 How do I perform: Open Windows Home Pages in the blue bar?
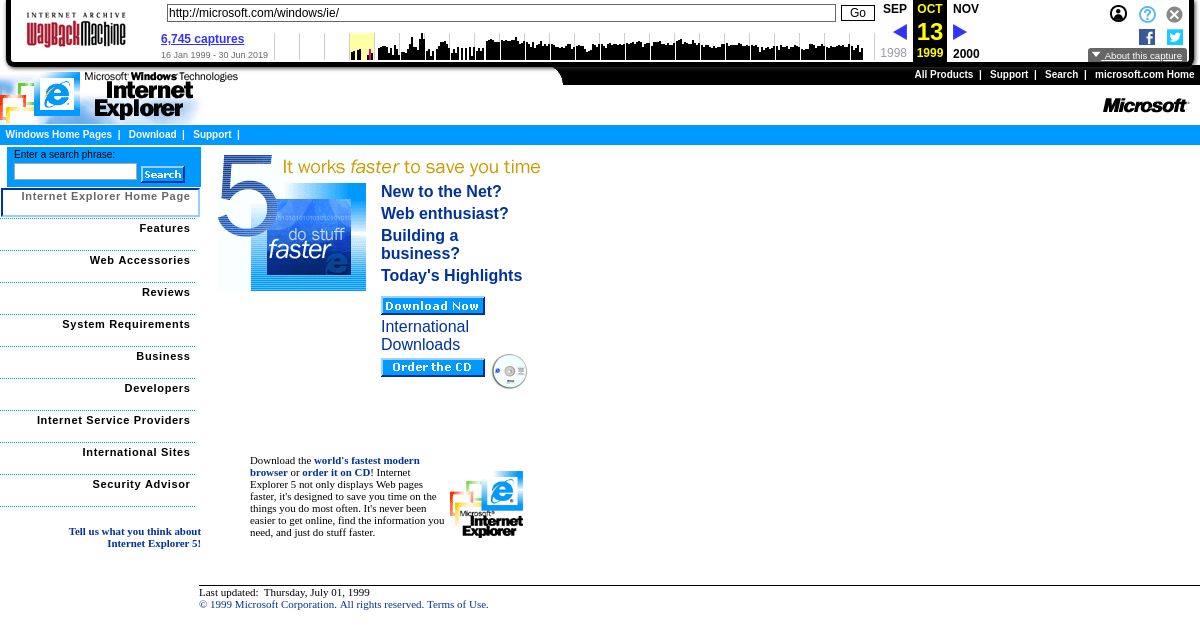coord(59,134)
